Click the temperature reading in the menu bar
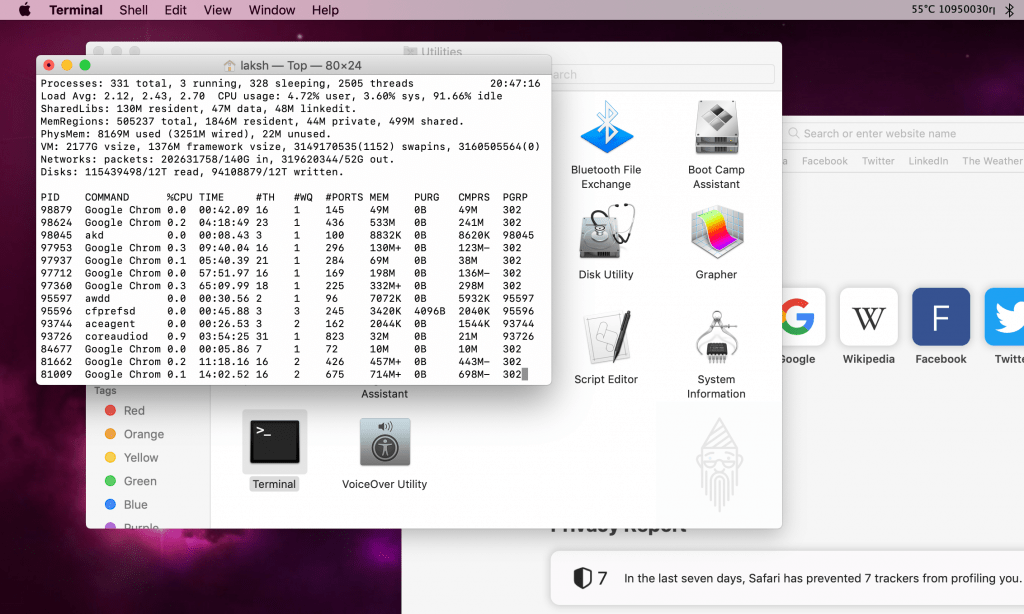The height and width of the screenshot is (614, 1024). (923, 9)
